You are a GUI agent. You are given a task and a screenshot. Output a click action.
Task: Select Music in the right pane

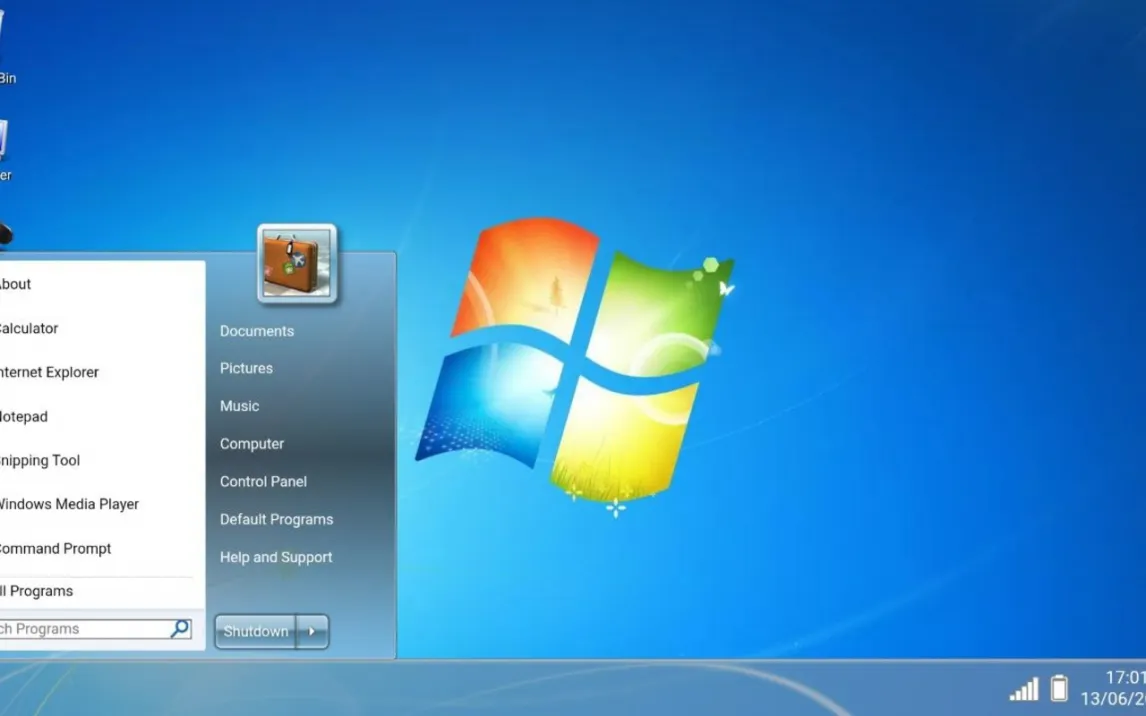(239, 406)
